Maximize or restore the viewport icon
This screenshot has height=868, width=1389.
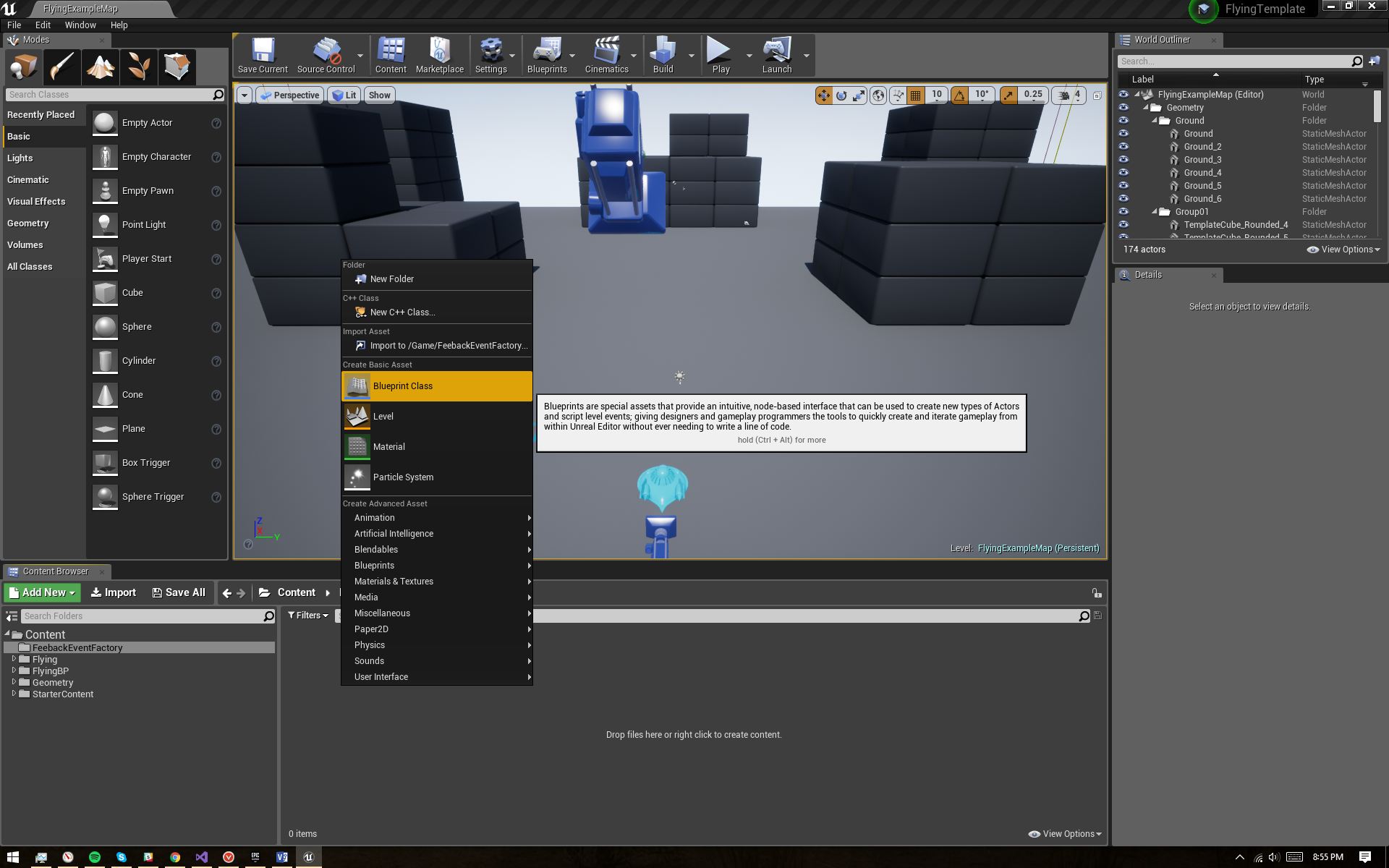(x=1097, y=95)
